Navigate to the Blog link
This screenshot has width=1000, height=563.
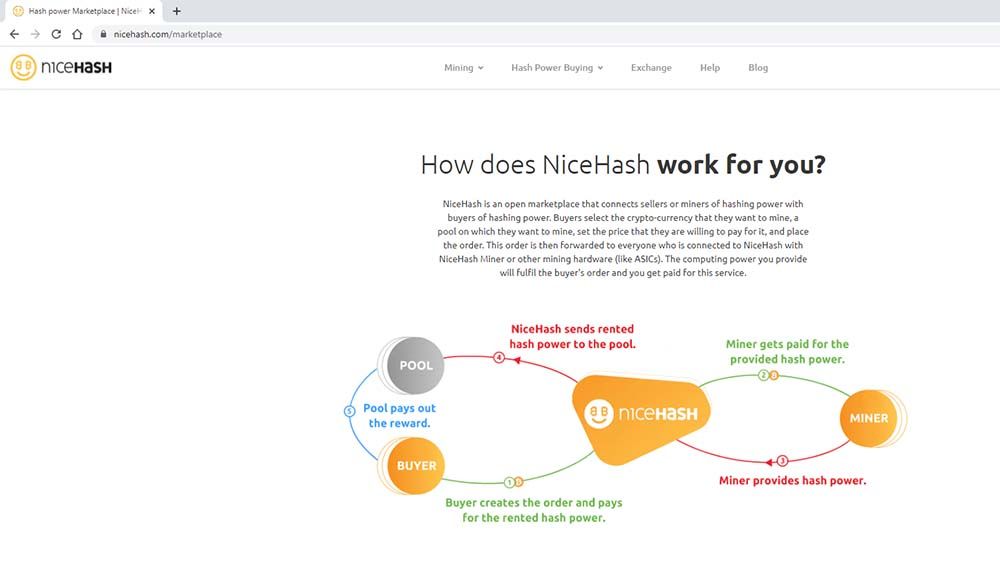tap(758, 68)
